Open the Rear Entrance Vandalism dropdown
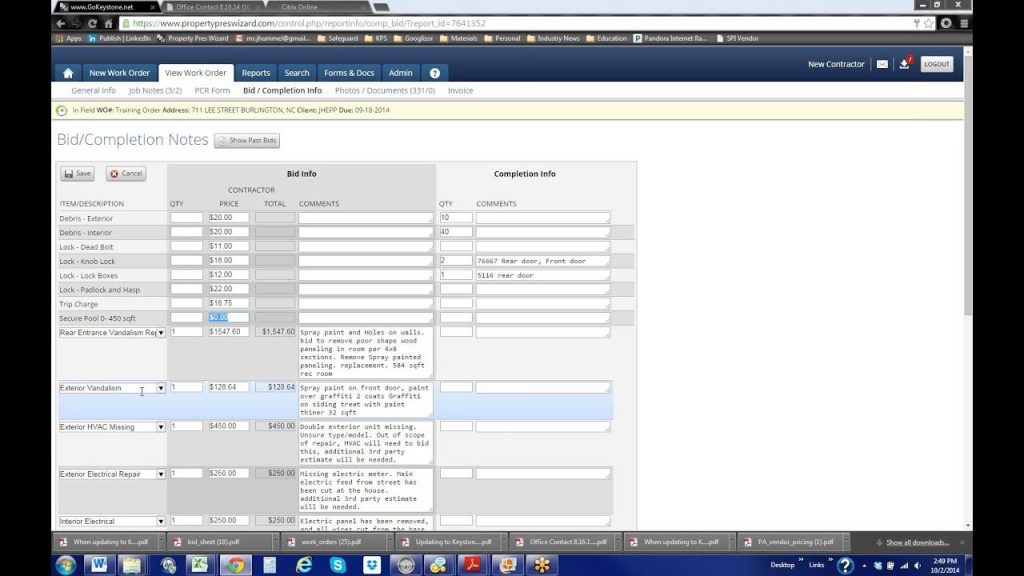Viewport: 1024px width, 576px height. pos(160,332)
